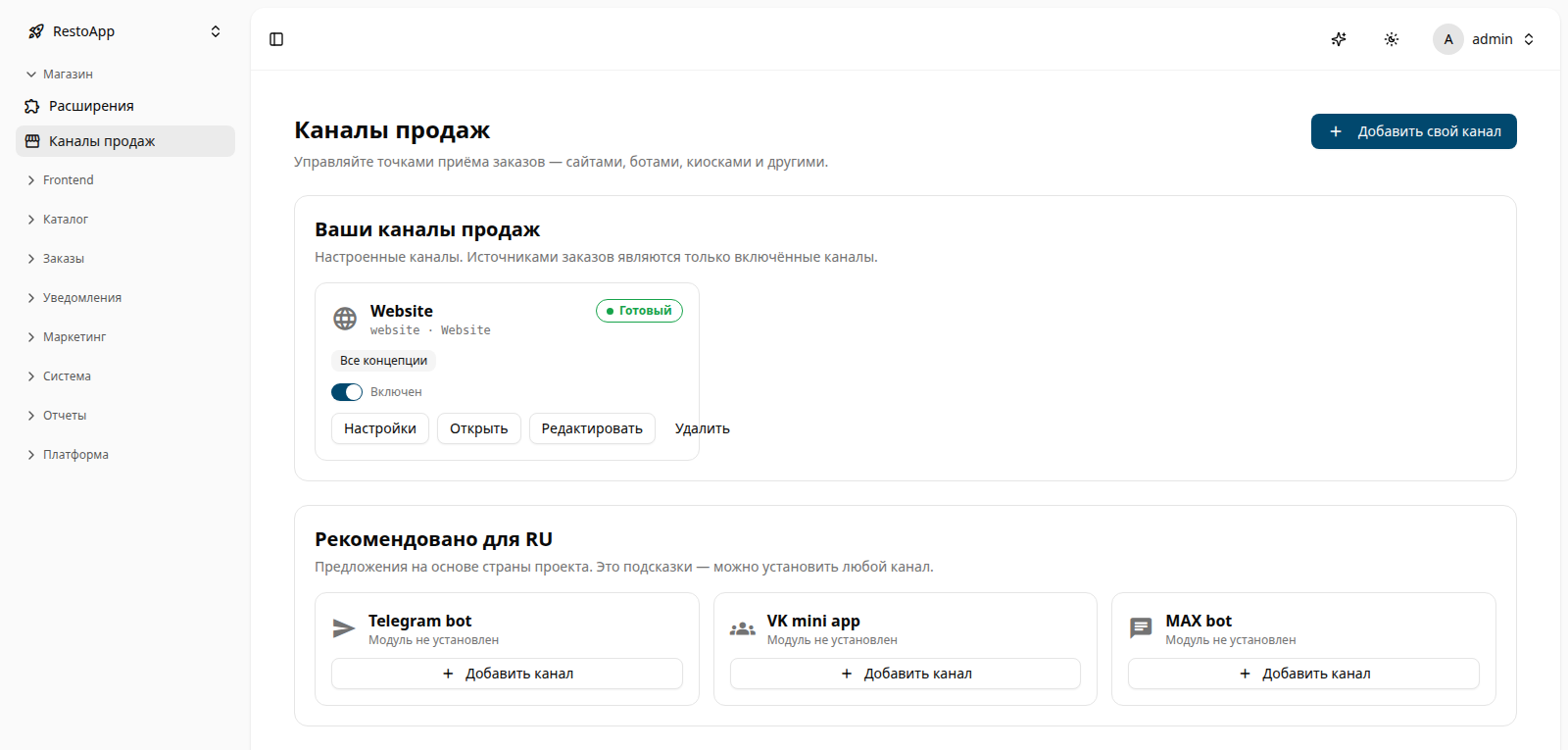The image size is (1568, 750).
Task: Click plus icon on Добавить свой канал
Action: [x=1336, y=131]
